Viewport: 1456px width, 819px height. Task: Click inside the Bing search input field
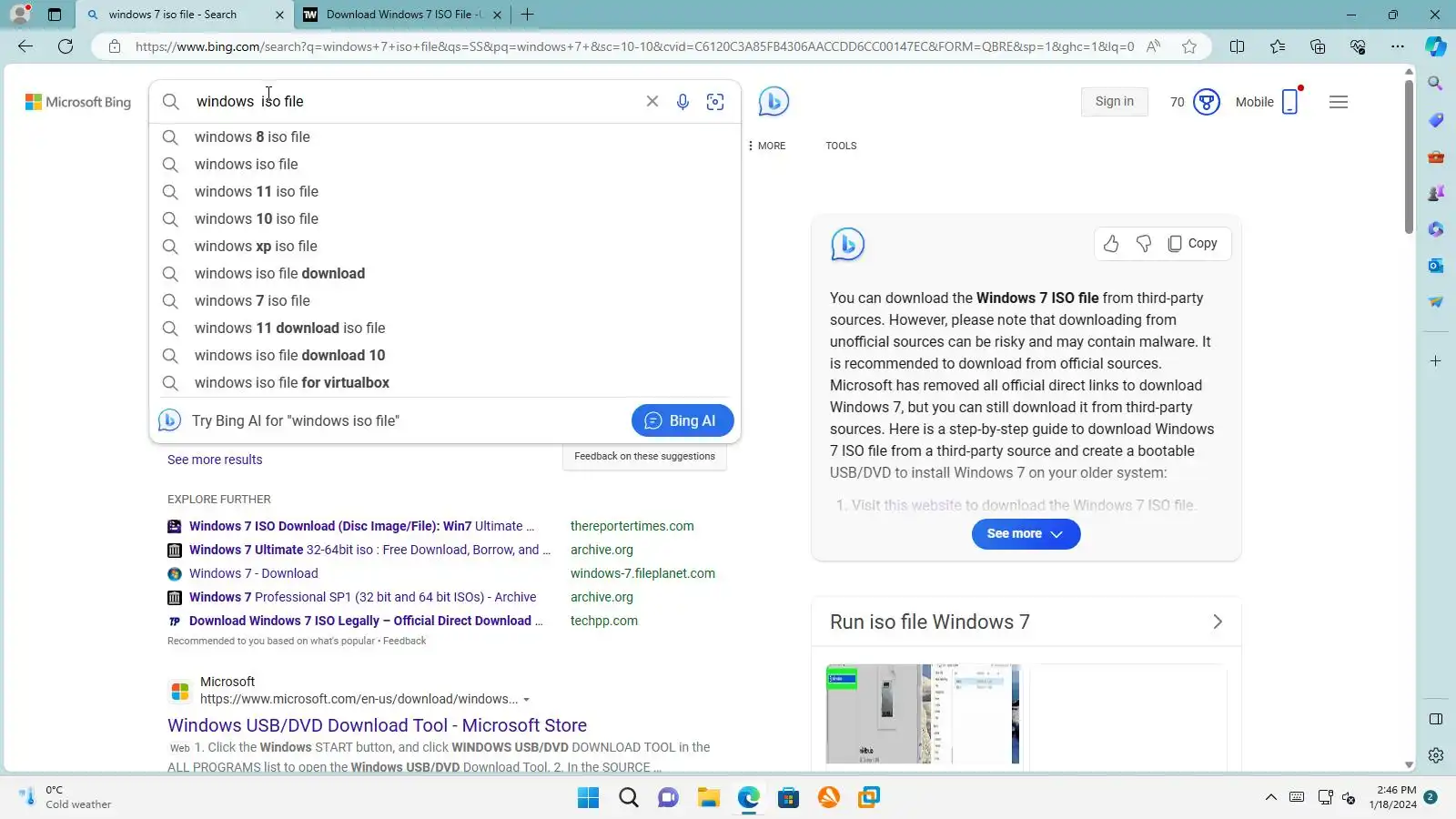[414, 101]
